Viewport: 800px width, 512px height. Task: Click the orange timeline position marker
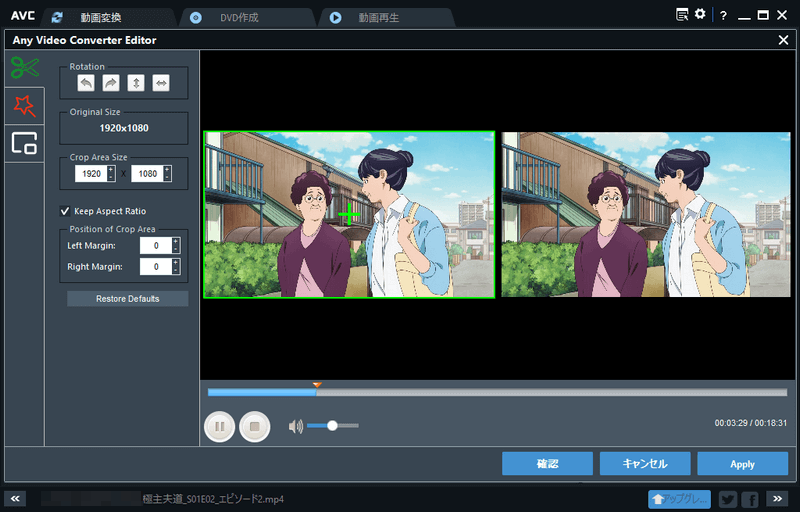click(317, 385)
